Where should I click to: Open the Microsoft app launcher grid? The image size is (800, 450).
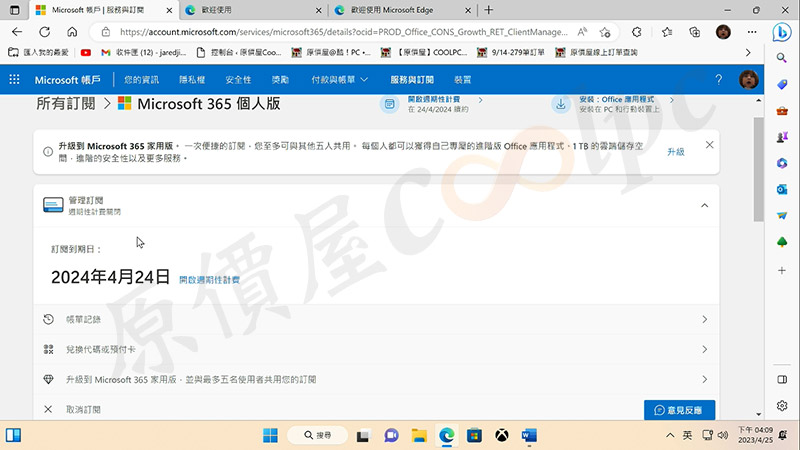[x=14, y=80]
